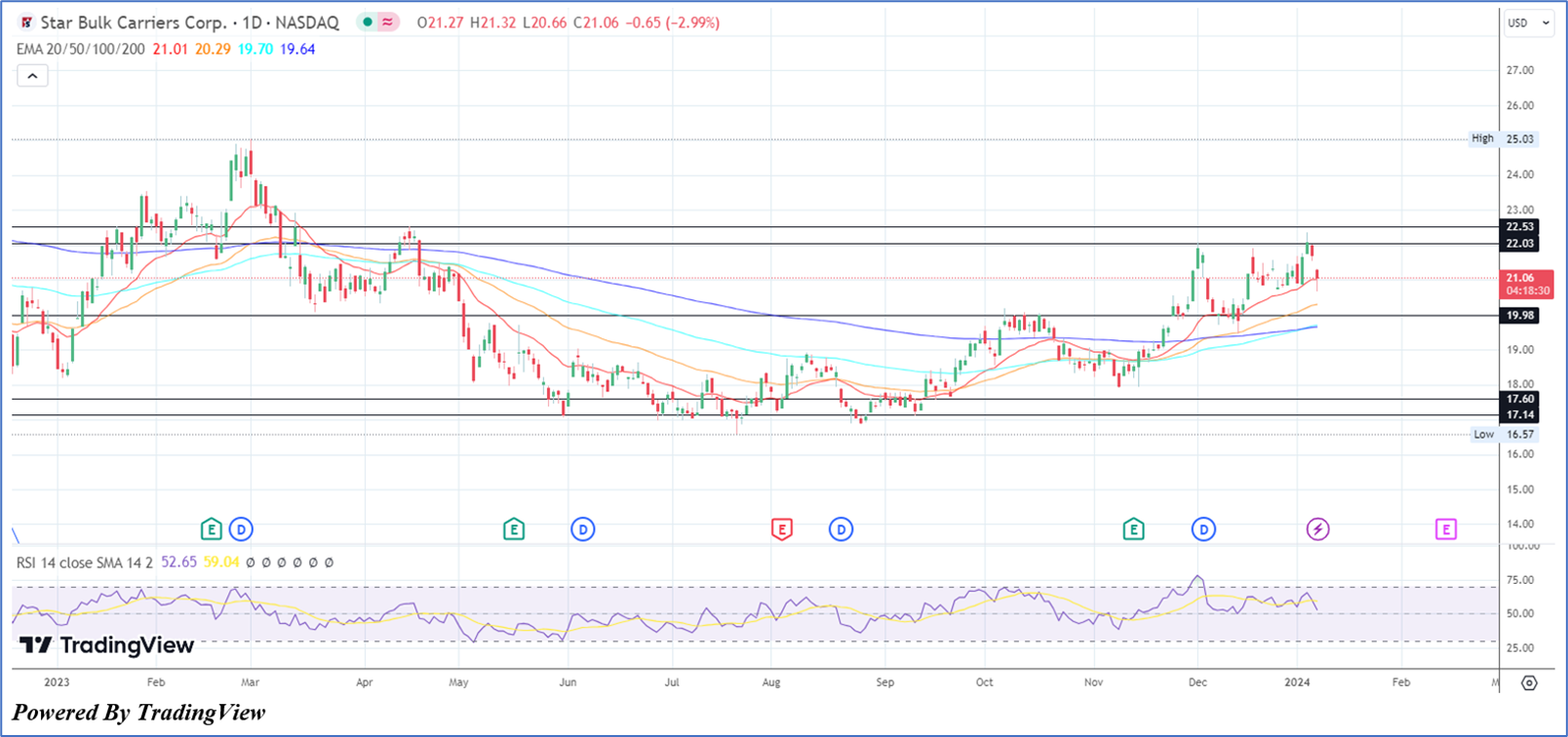Click the high price value H21.32
The height and width of the screenshot is (737, 1568).
point(493,22)
